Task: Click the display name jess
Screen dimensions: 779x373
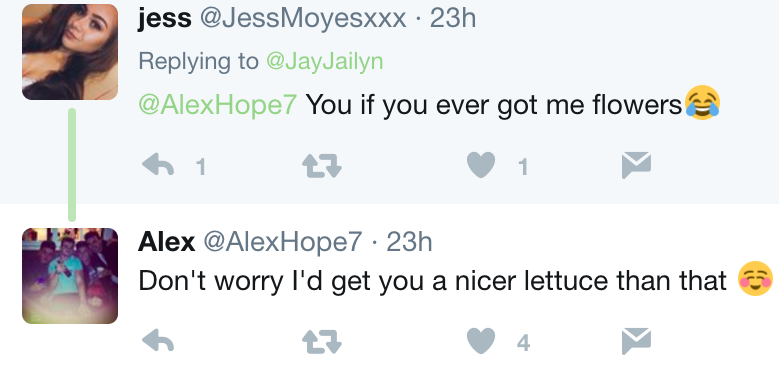Action: (165, 19)
